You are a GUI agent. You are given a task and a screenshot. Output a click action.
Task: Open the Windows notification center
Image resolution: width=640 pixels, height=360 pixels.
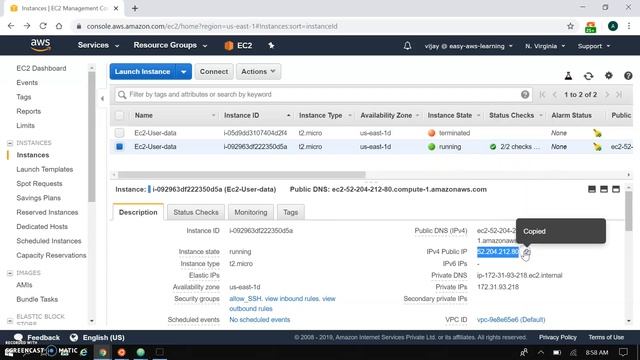tap(623, 352)
